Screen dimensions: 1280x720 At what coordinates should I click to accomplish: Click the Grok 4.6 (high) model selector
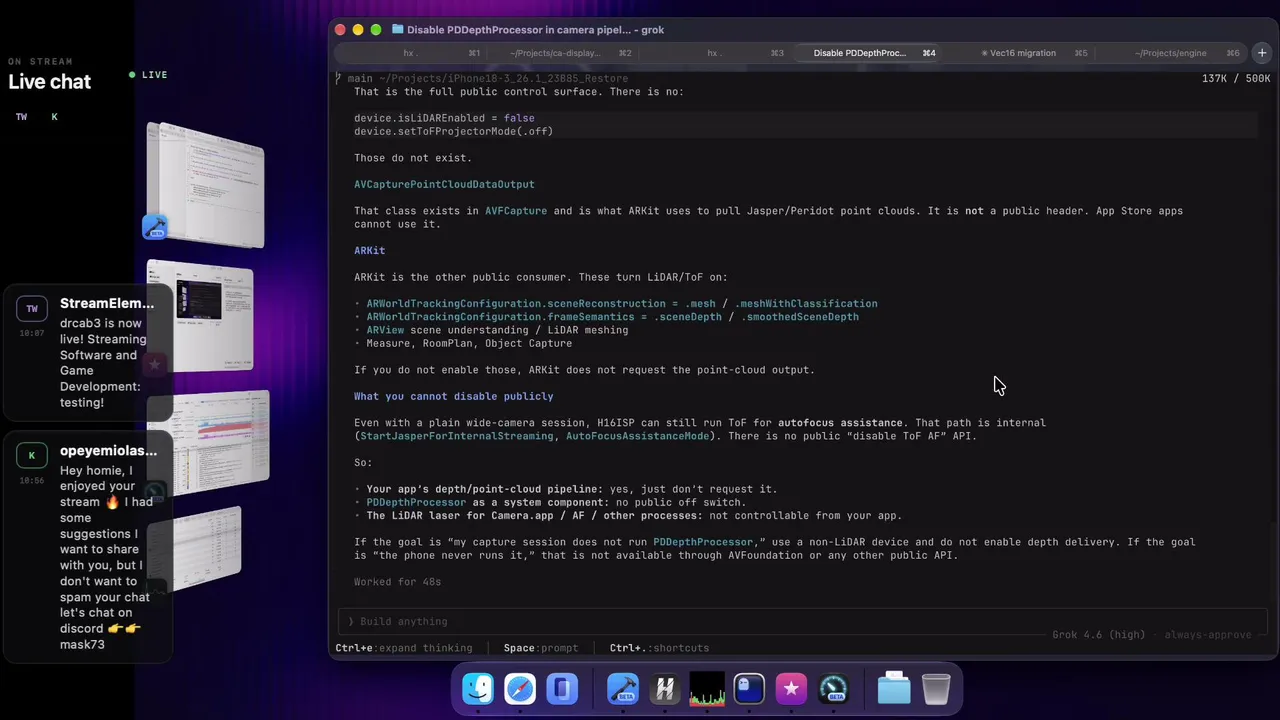(x=1101, y=635)
